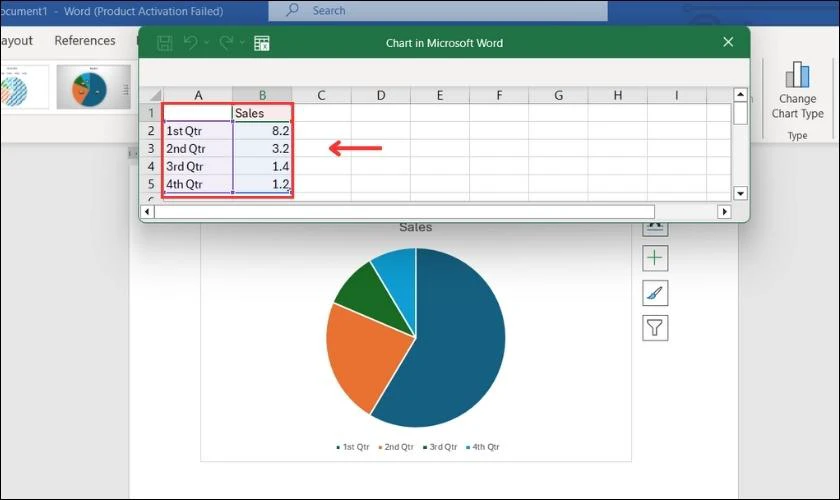Viewport: 840px width, 500px height.
Task: Open the References ribbon tab
Action: [85, 41]
